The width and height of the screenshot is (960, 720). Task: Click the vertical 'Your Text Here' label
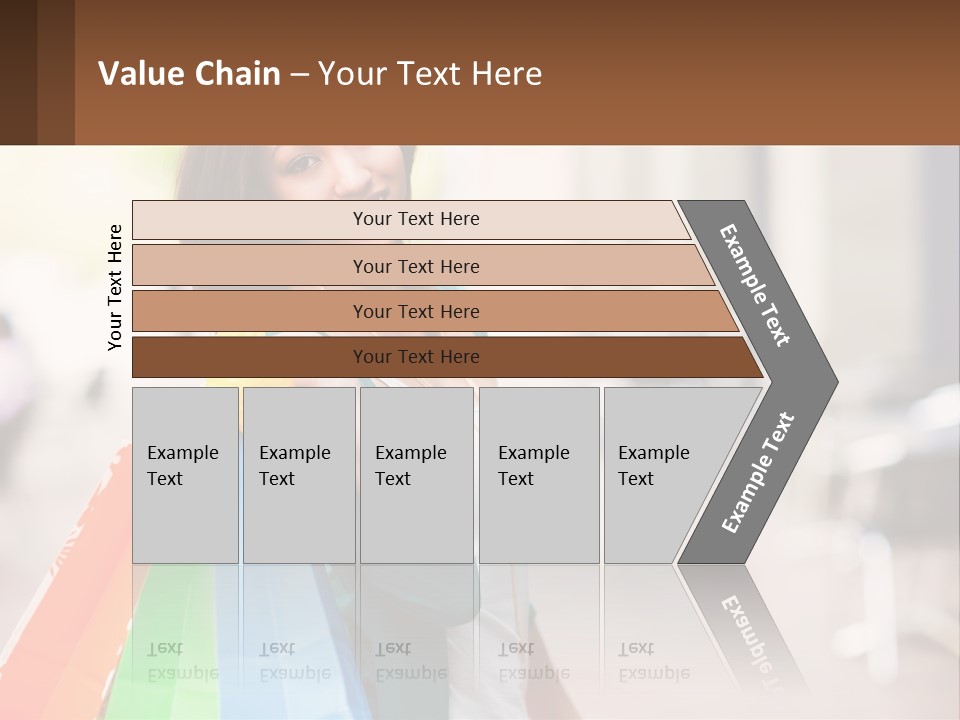pyautogui.click(x=115, y=288)
